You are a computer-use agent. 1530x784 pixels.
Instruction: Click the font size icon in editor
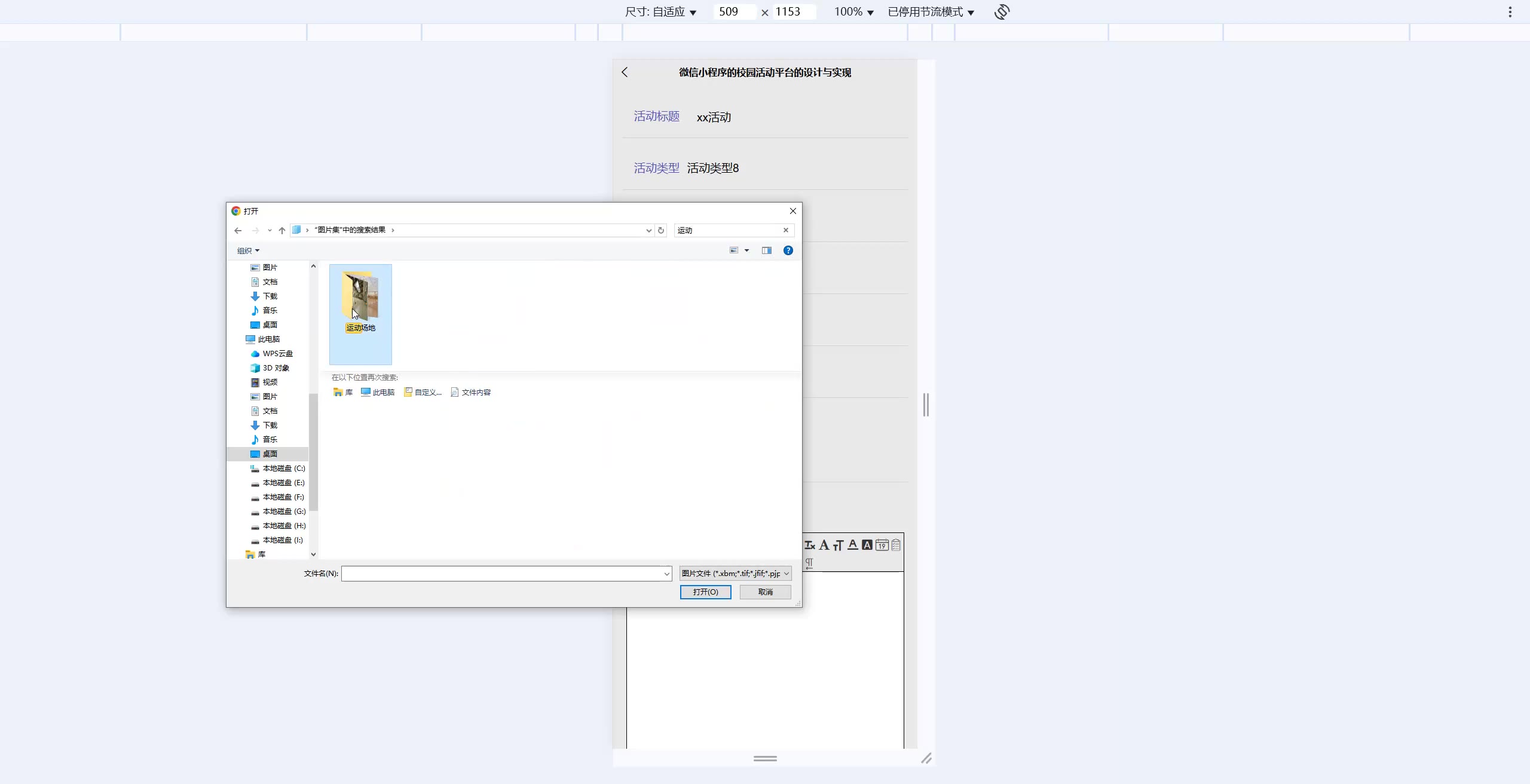(x=838, y=545)
